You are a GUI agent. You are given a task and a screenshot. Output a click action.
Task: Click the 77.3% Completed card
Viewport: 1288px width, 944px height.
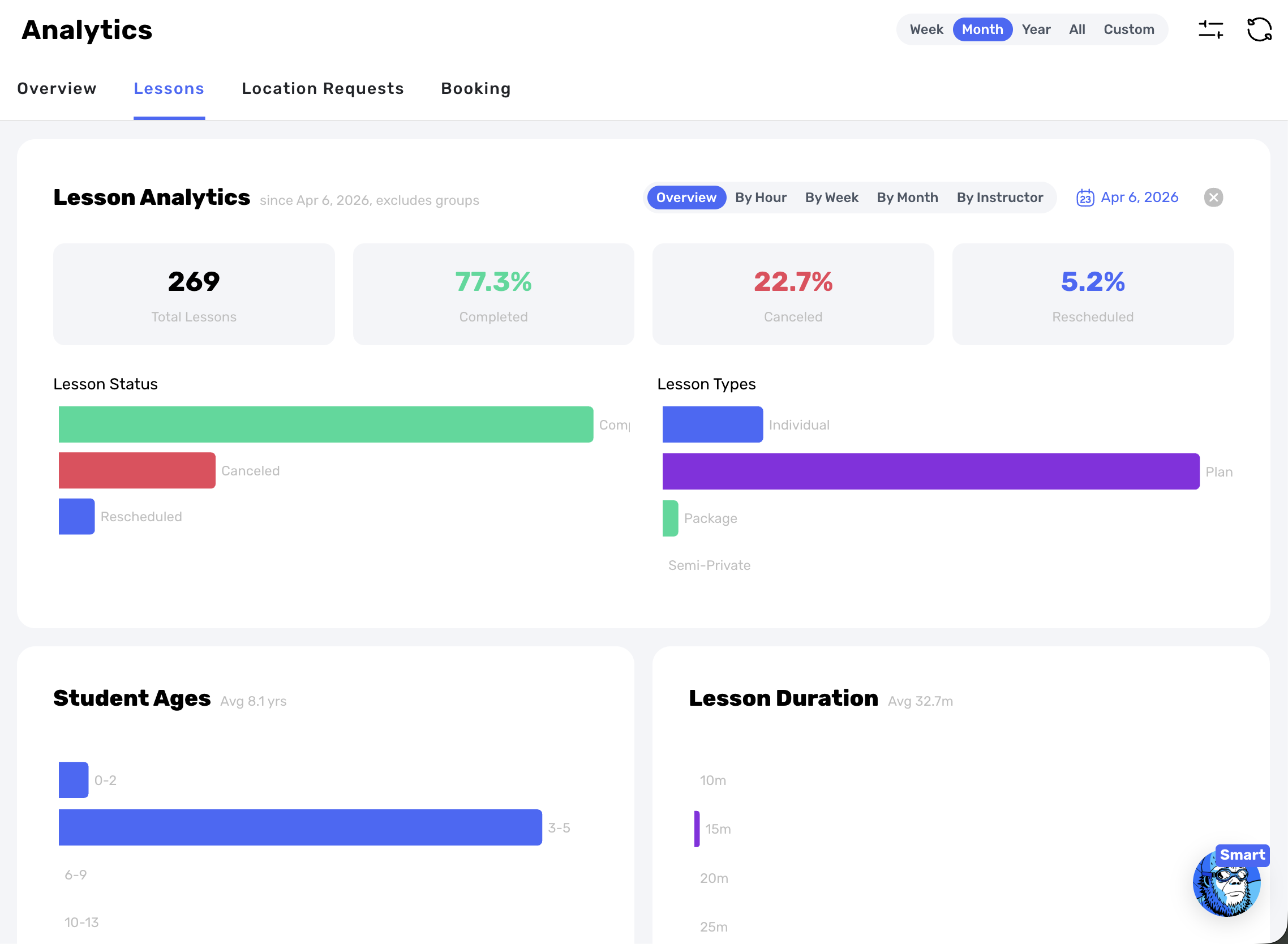point(493,294)
